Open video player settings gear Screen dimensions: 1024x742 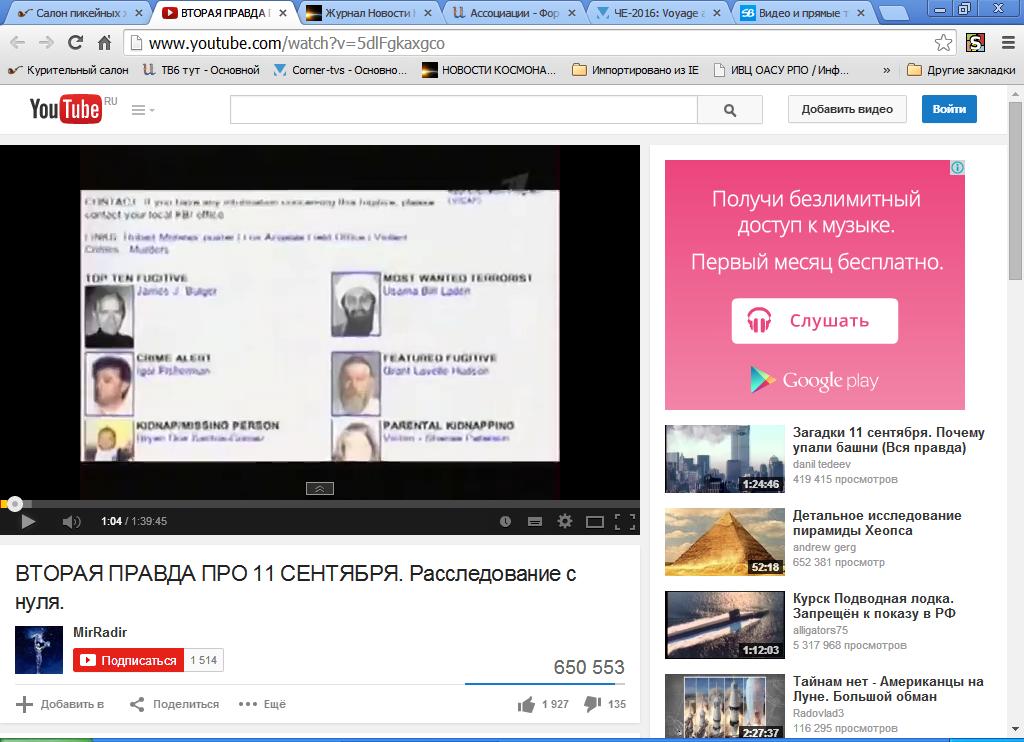click(x=565, y=521)
